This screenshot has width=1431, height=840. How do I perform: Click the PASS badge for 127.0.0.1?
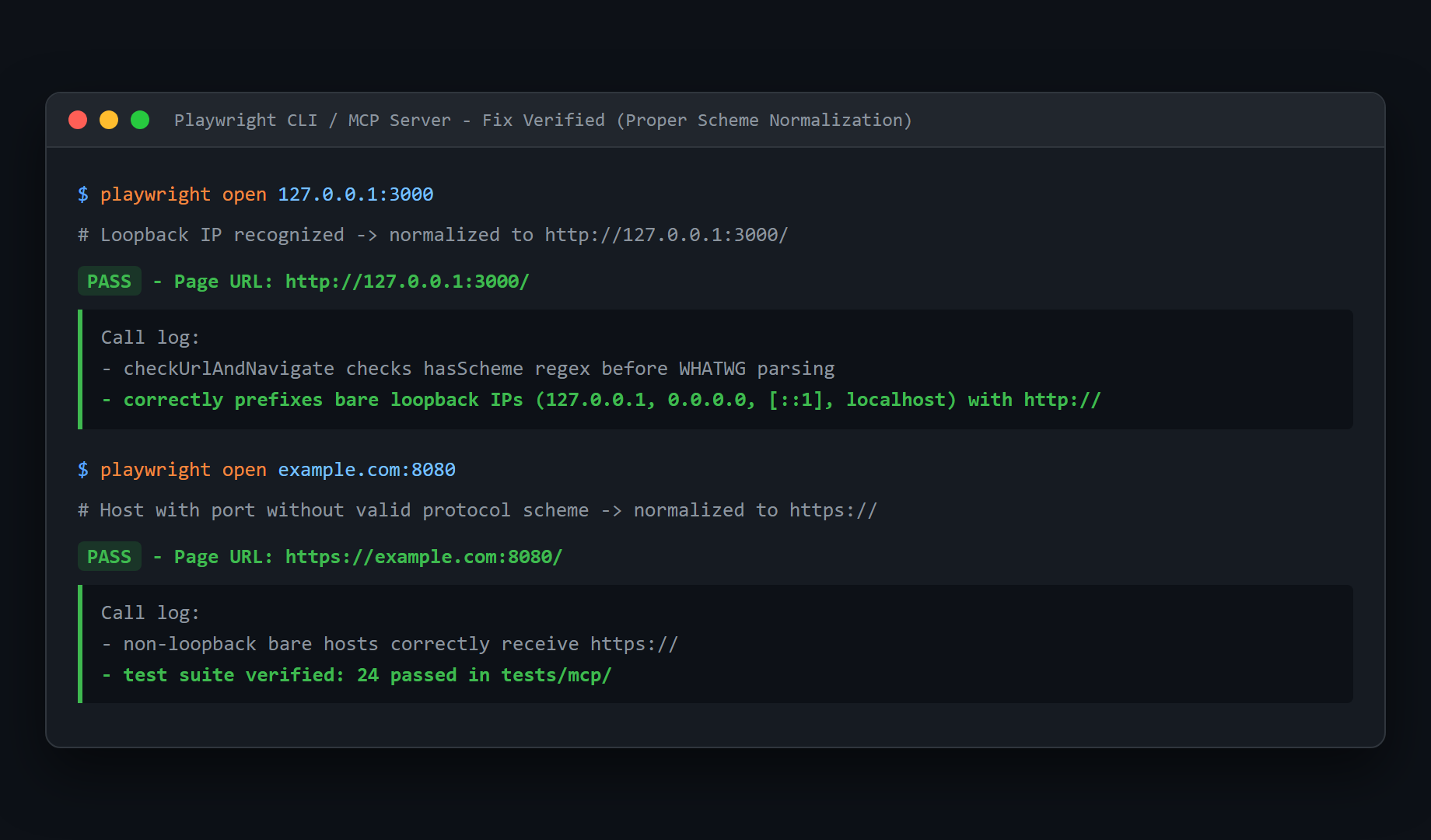point(110,282)
